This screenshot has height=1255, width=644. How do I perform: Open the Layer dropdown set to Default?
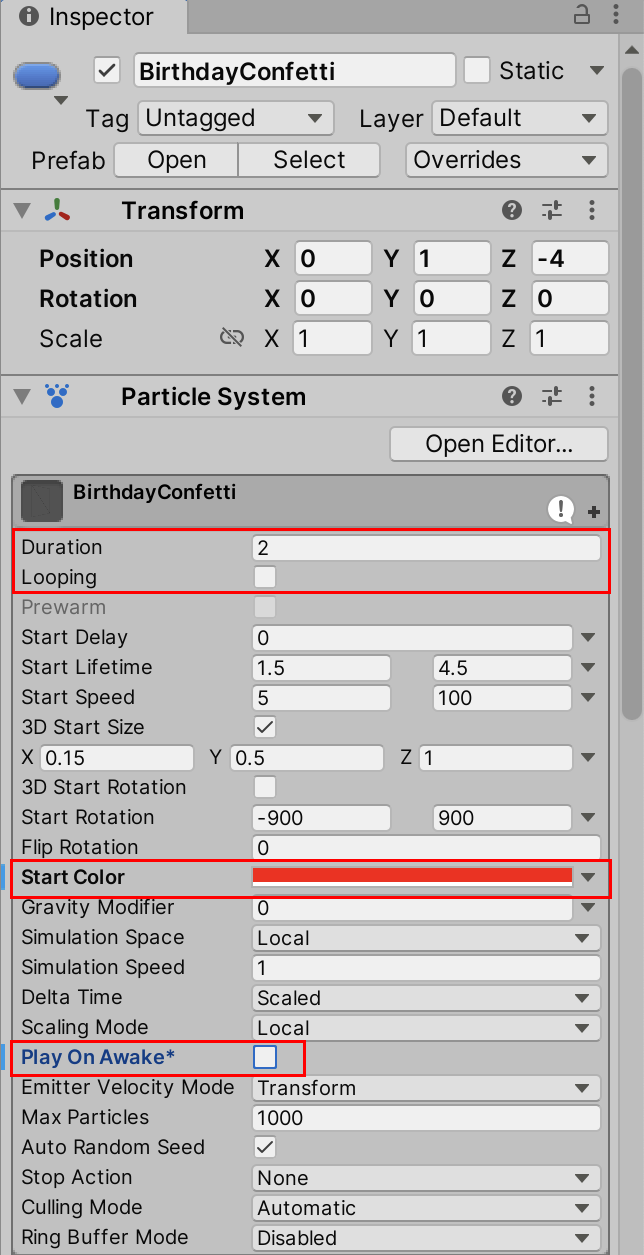point(520,118)
